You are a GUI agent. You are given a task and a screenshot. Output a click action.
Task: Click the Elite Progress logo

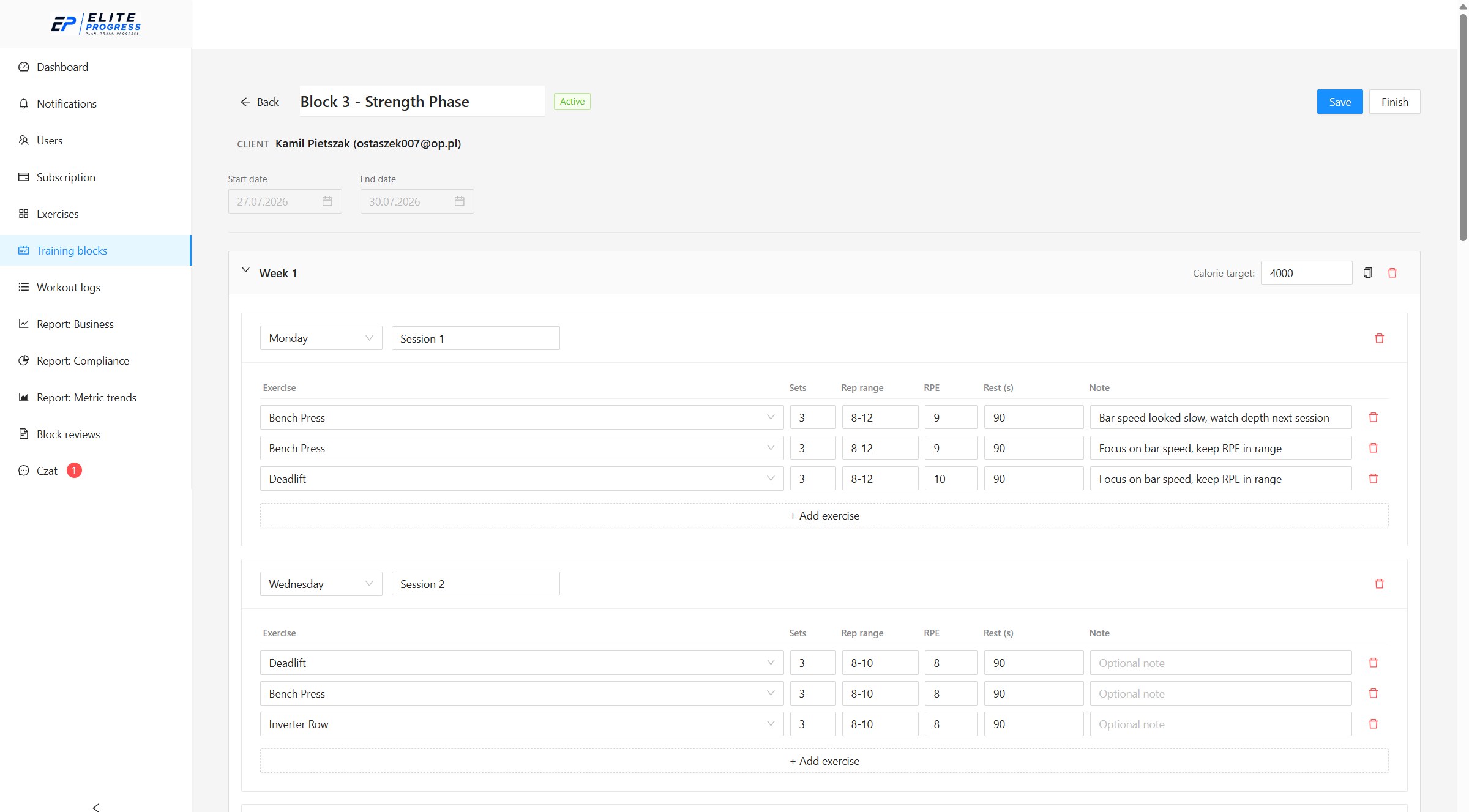(96, 24)
